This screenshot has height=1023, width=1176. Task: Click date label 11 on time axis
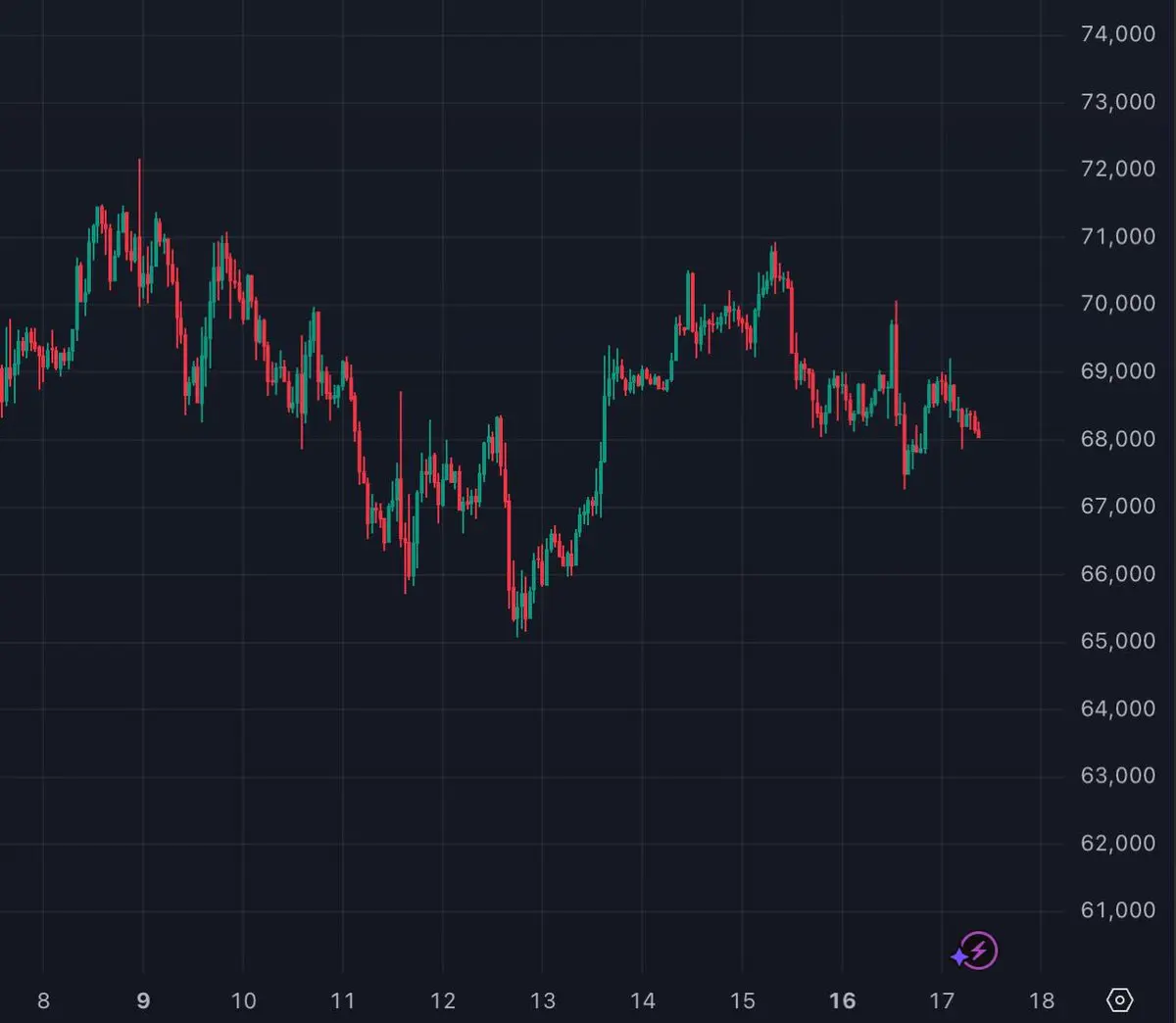coord(342,1000)
